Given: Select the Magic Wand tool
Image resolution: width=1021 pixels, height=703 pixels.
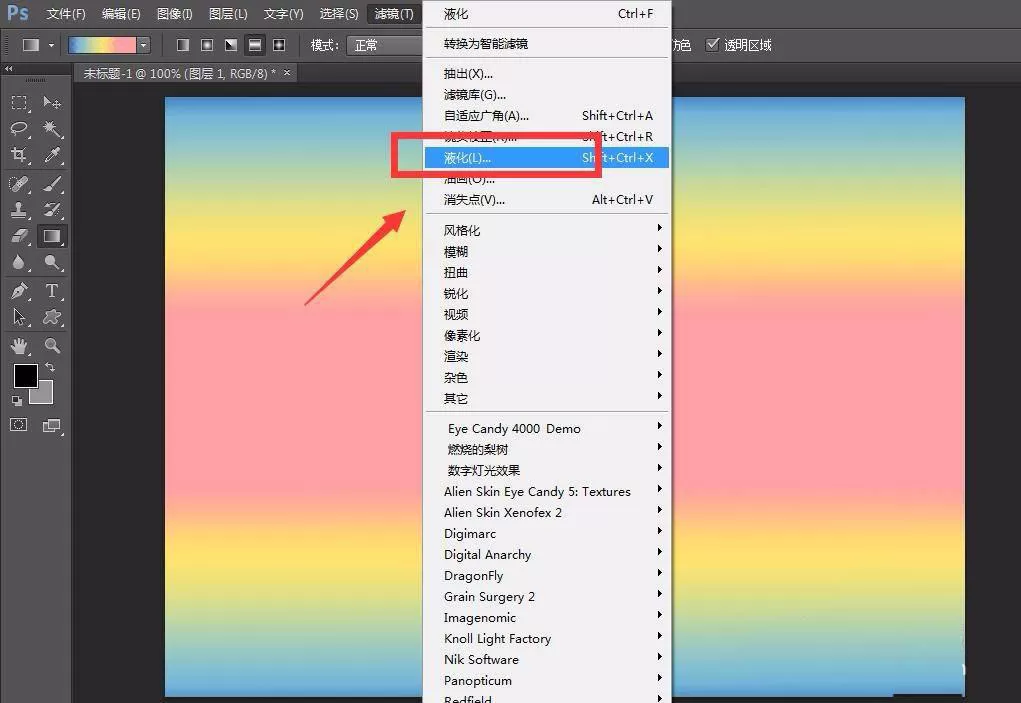Looking at the screenshot, I should pyautogui.click(x=52, y=129).
